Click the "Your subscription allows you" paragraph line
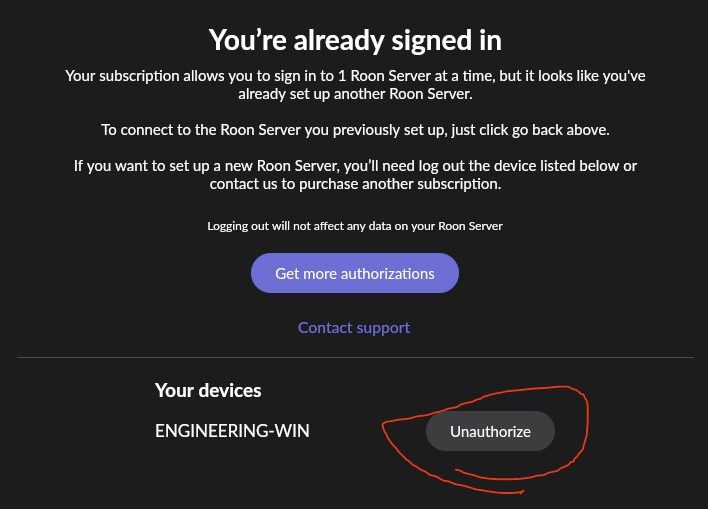The image size is (708, 509). (x=355, y=76)
